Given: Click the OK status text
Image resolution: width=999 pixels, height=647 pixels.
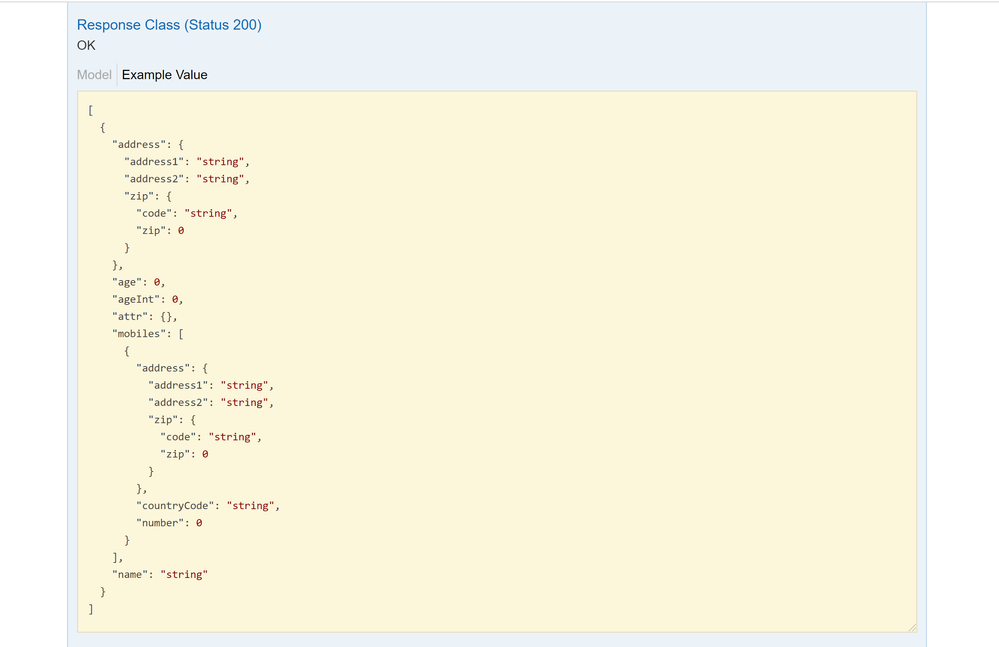Looking at the screenshot, I should [86, 45].
